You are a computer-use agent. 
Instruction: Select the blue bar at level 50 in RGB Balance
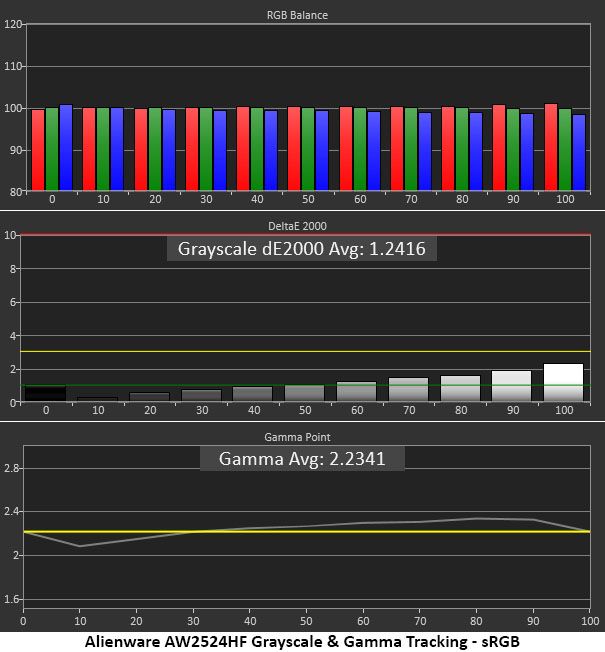pyautogui.click(x=322, y=151)
